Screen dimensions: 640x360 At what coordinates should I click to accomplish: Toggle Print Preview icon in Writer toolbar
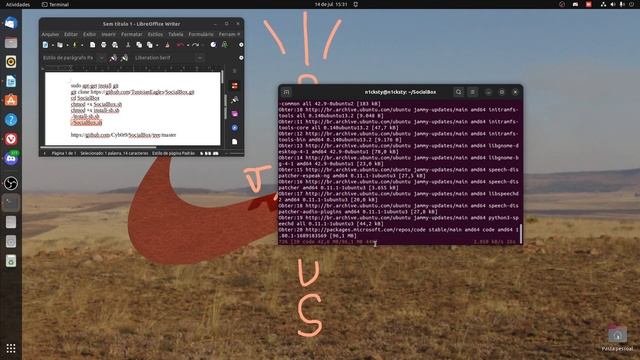(115, 45)
